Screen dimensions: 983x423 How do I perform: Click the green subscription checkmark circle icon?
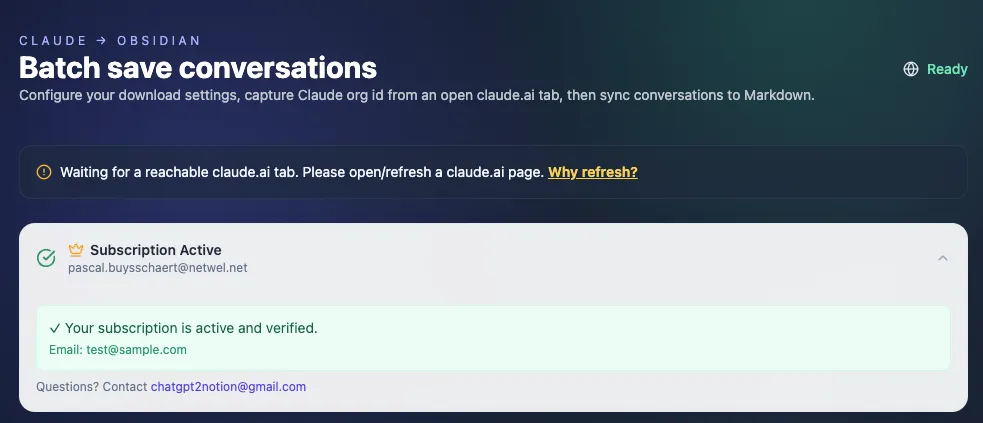[x=46, y=258]
